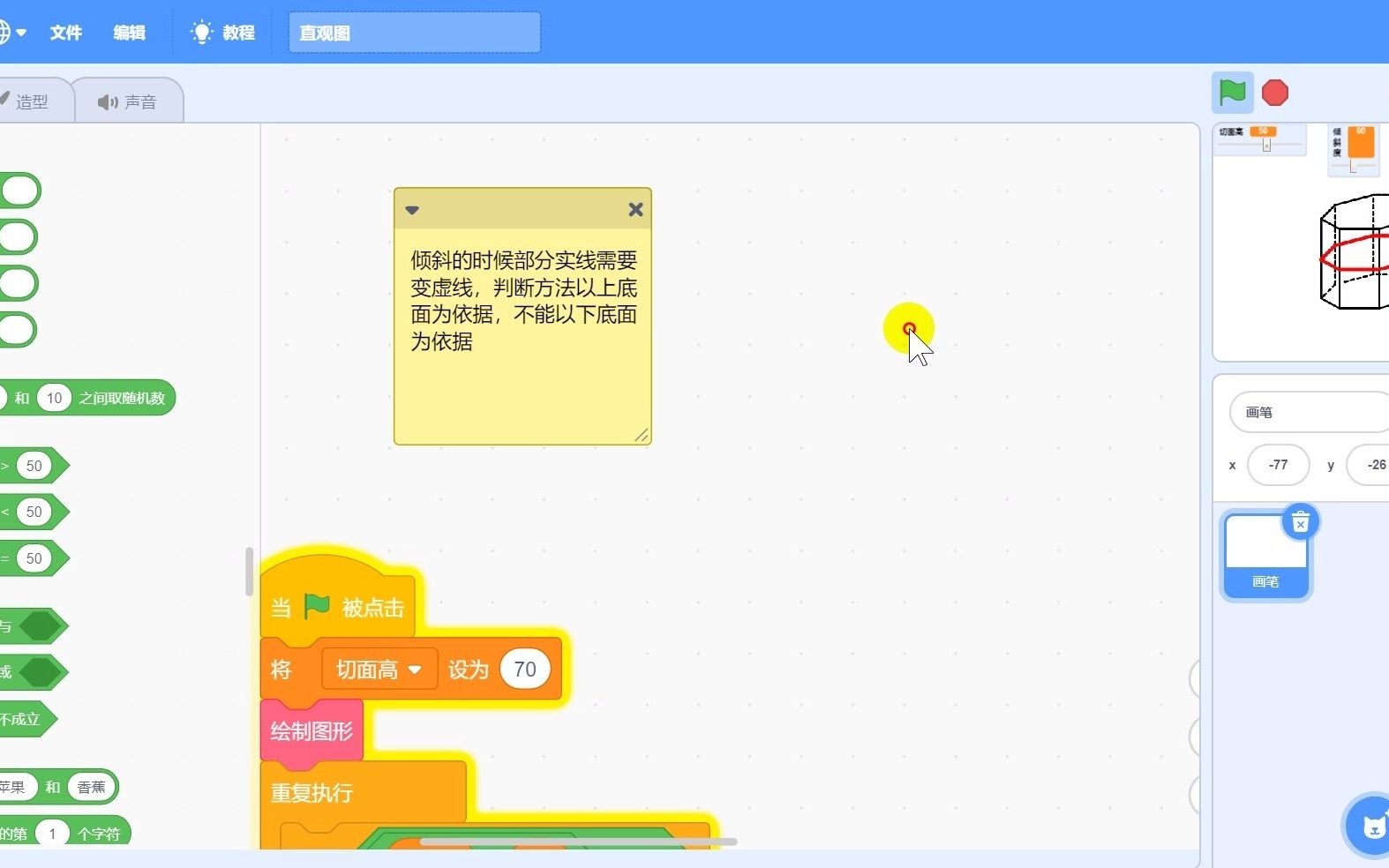The width and height of the screenshot is (1389, 868).
Task: Select the 当绿旗被点击 hat block
Action: 338,607
